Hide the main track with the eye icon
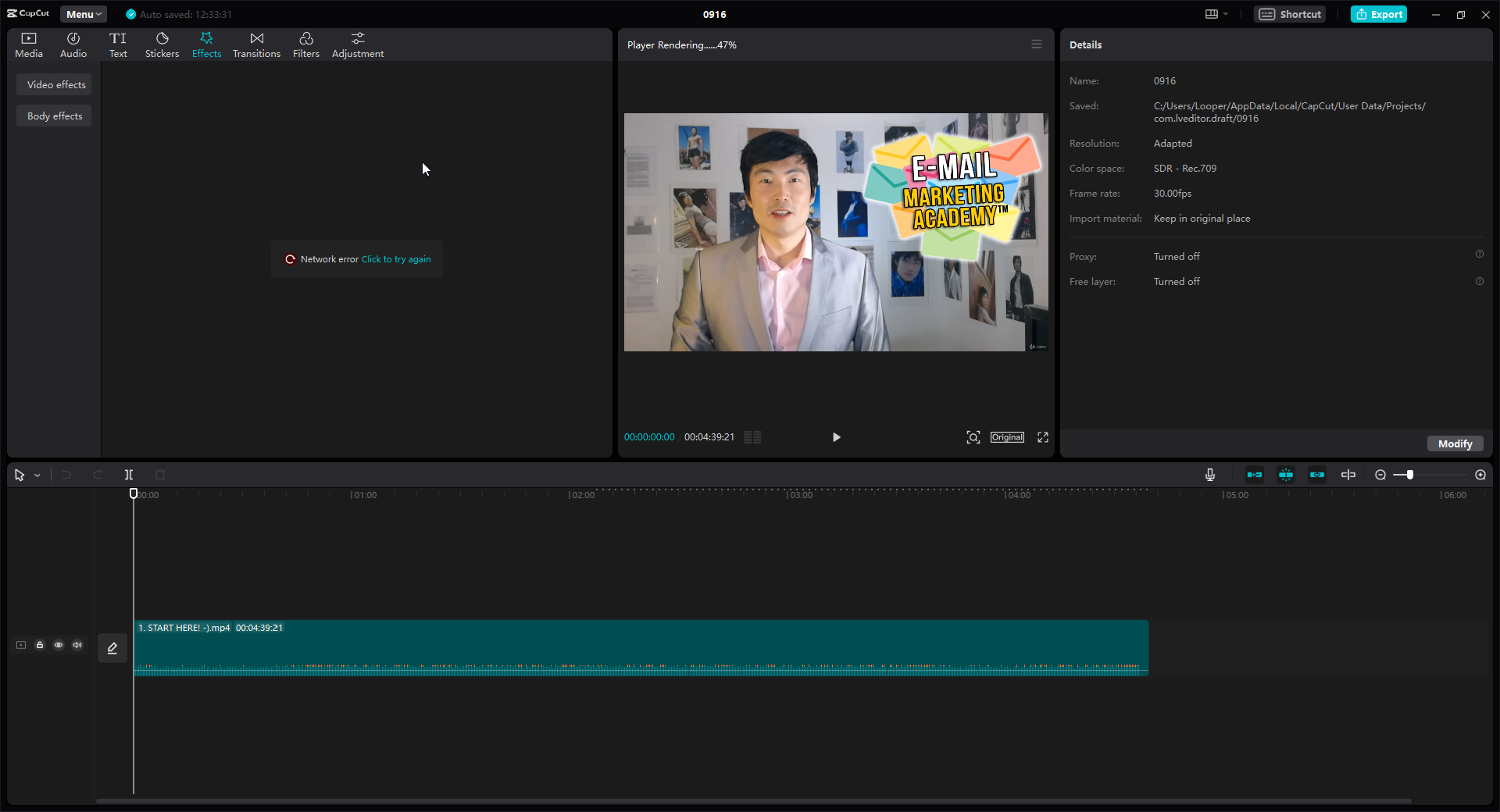Viewport: 1500px width, 812px height. [59, 645]
